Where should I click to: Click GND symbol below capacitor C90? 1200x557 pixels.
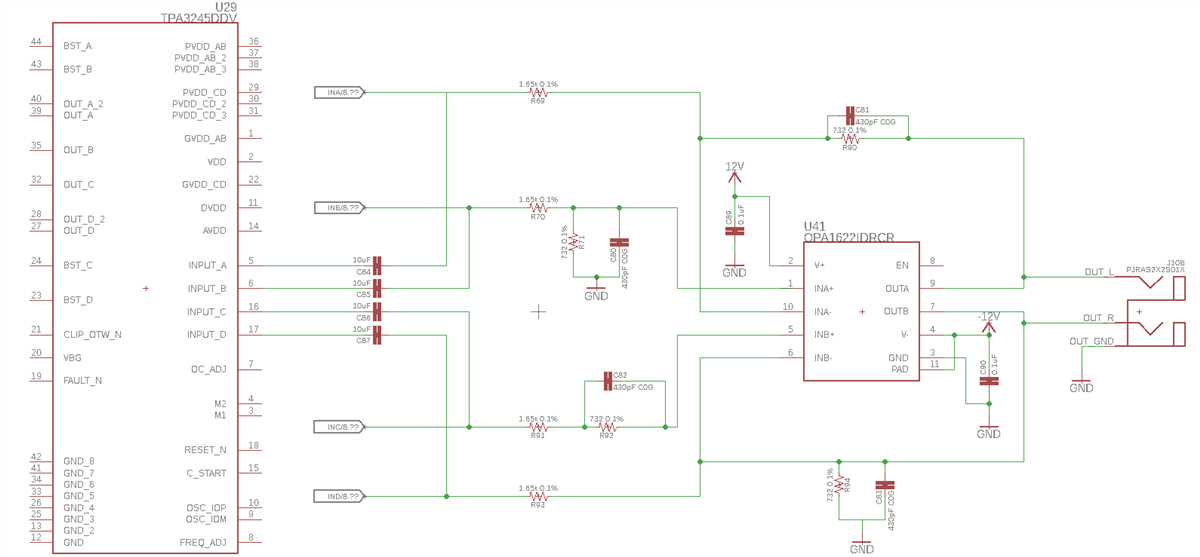989,431
